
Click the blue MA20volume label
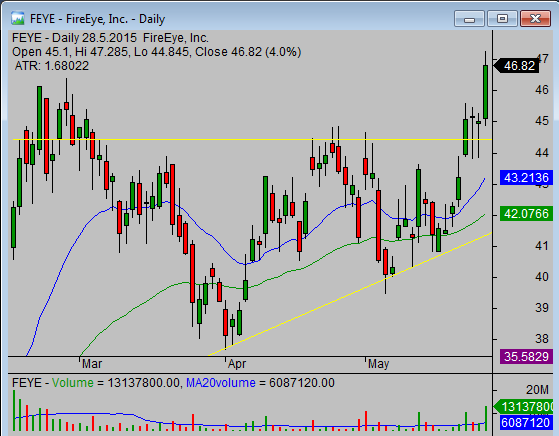(221, 383)
